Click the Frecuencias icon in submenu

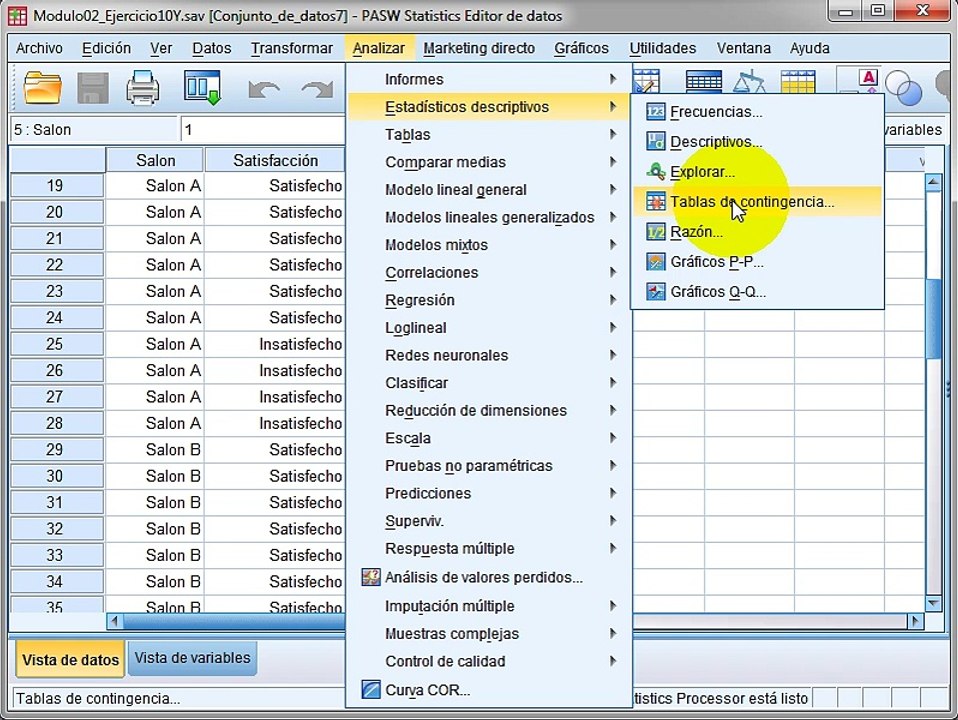(x=655, y=111)
